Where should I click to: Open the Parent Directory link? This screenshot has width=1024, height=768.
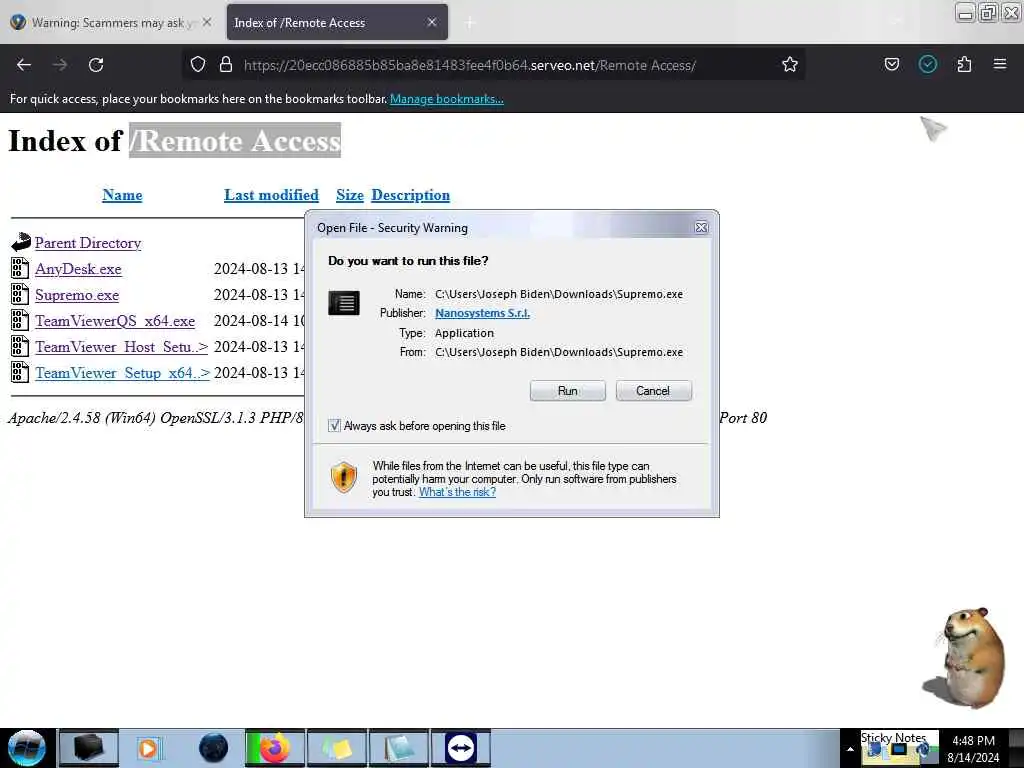88,243
